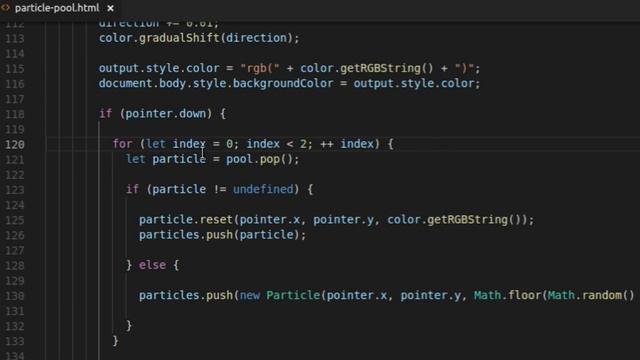
Task: Click line number 116
Action: [15, 84]
